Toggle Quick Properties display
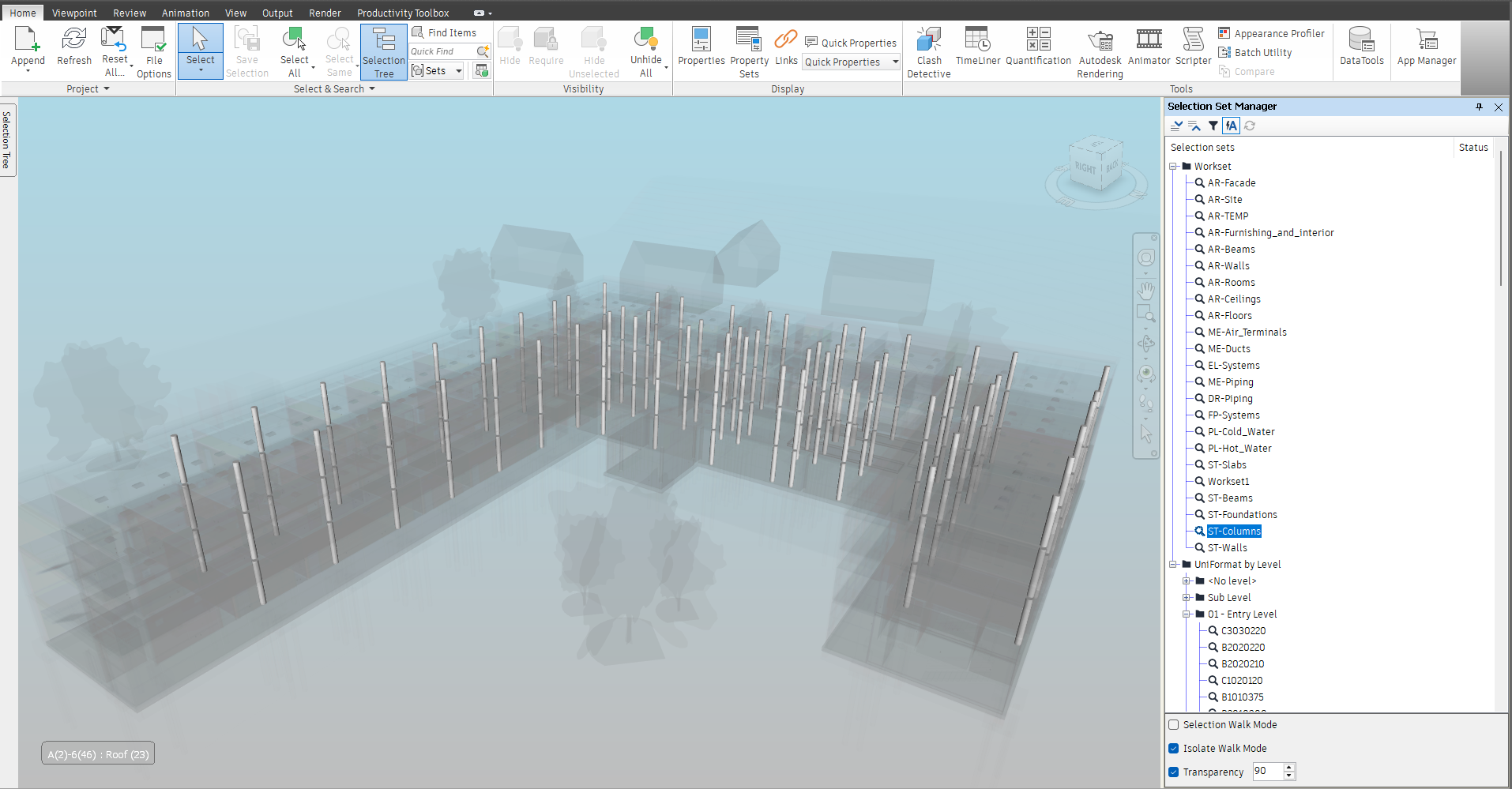Screen dimensions: 1512x789 click(x=851, y=43)
